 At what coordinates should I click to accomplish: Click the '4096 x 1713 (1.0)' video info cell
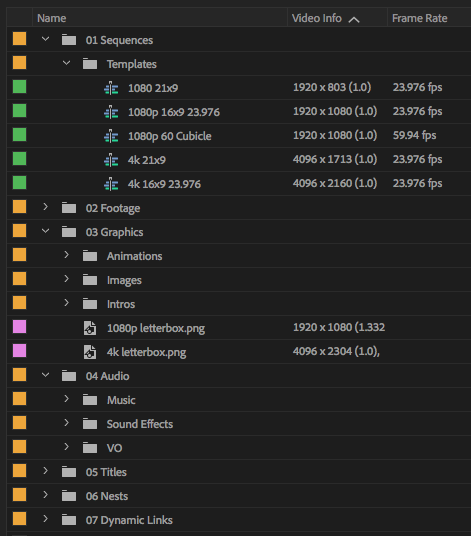(x=335, y=159)
